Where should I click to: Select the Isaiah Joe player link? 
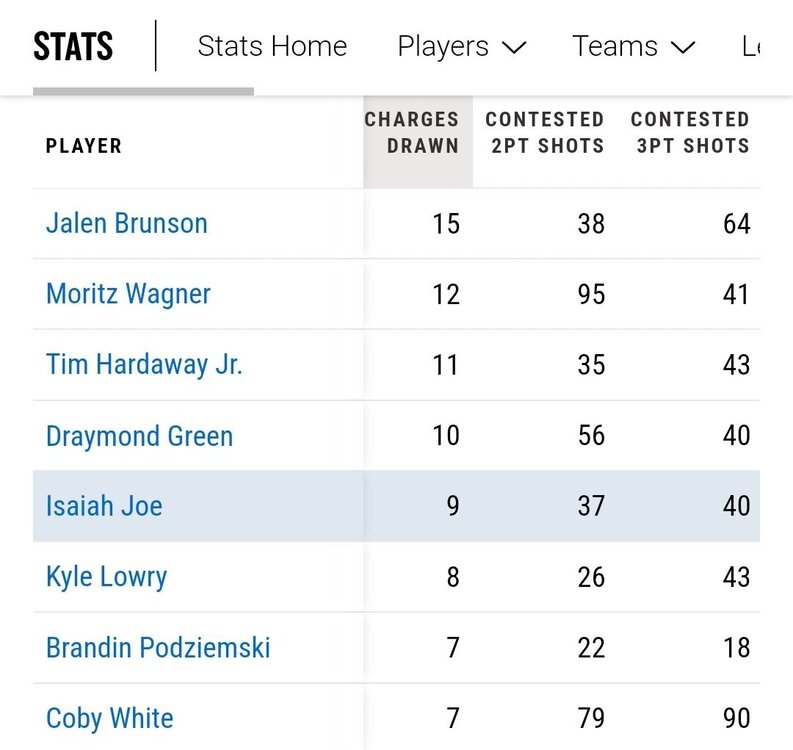pos(104,506)
